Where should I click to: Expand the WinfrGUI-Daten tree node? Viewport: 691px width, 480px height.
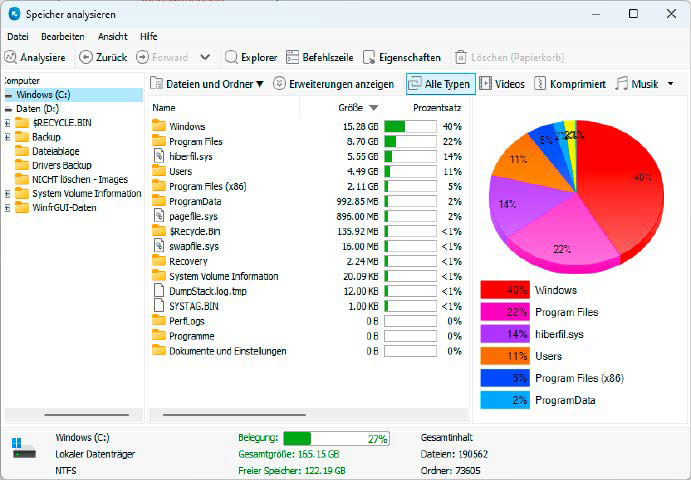tap(7, 208)
